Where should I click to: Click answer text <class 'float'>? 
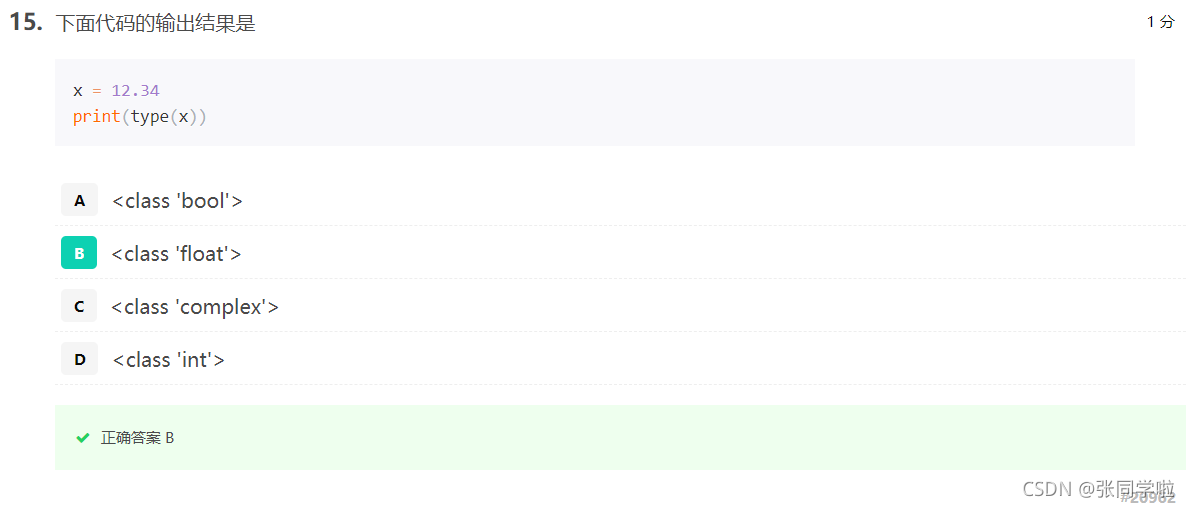click(x=177, y=254)
